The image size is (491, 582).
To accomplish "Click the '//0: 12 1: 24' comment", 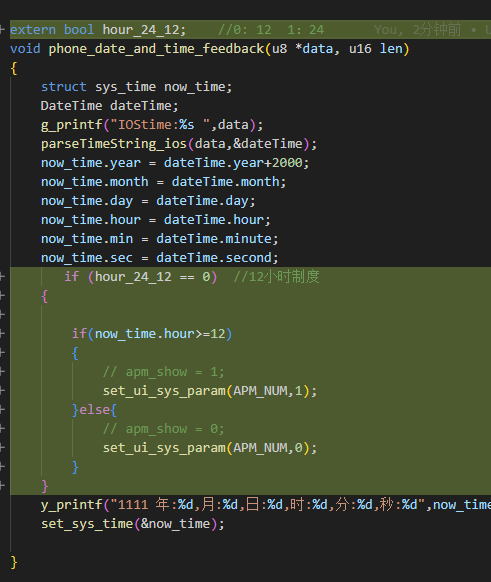I will 271,30.
